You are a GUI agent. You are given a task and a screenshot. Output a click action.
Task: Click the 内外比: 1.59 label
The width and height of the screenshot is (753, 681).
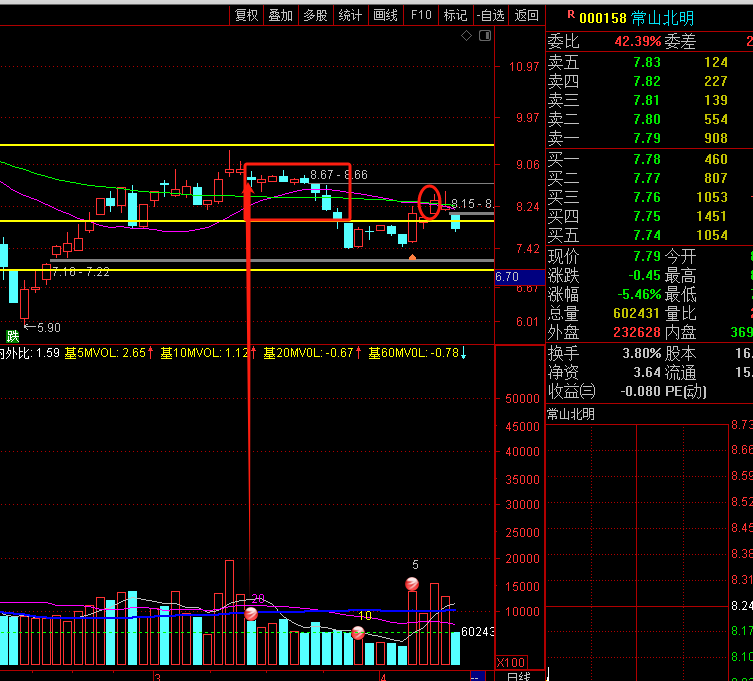pos(30,353)
